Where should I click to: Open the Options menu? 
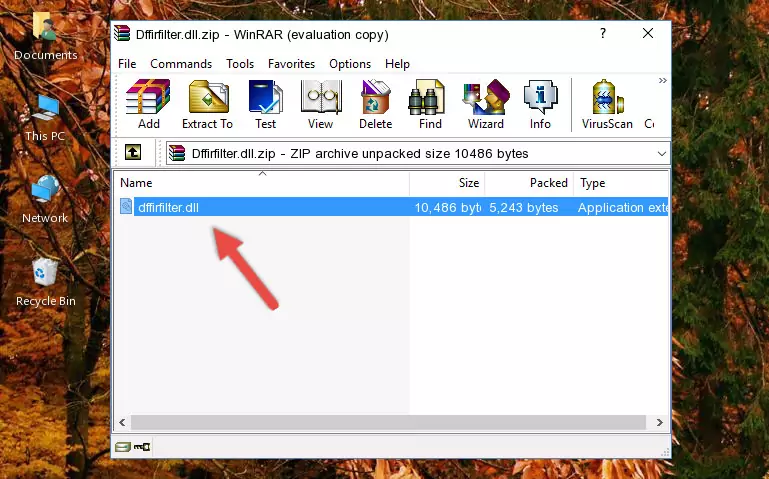350,64
